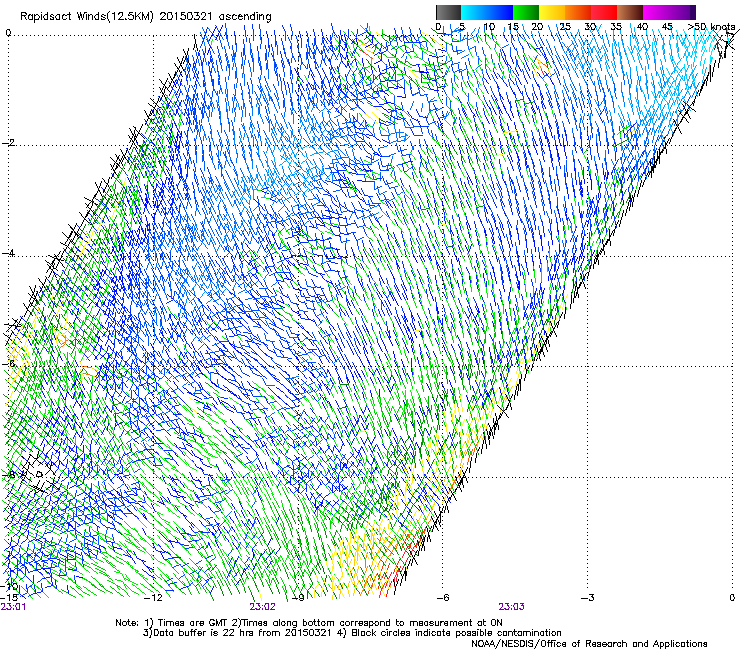Click the legend label '30'
The image size is (740, 650).
590,27
